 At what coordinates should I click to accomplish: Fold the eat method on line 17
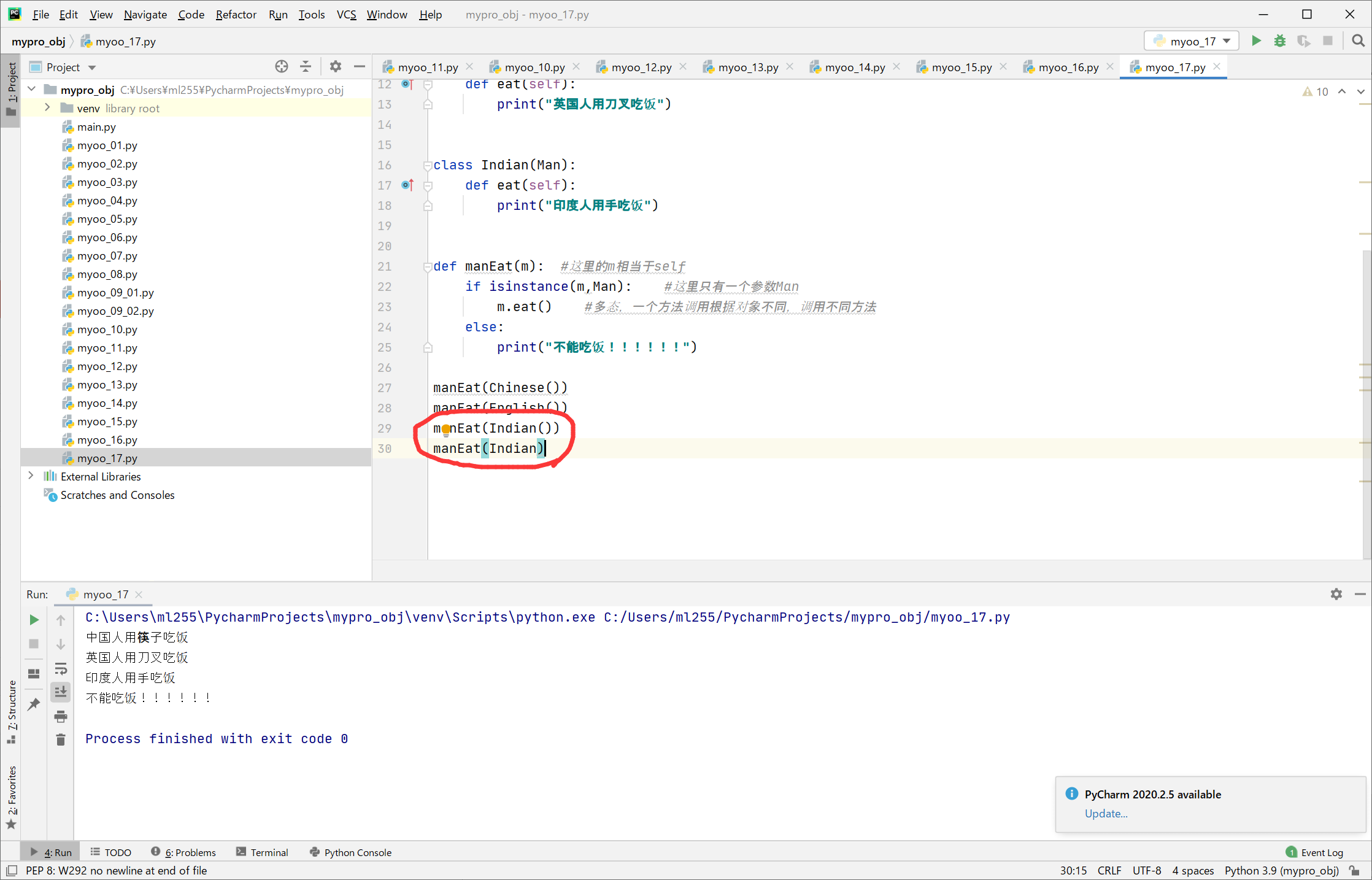coord(428,185)
